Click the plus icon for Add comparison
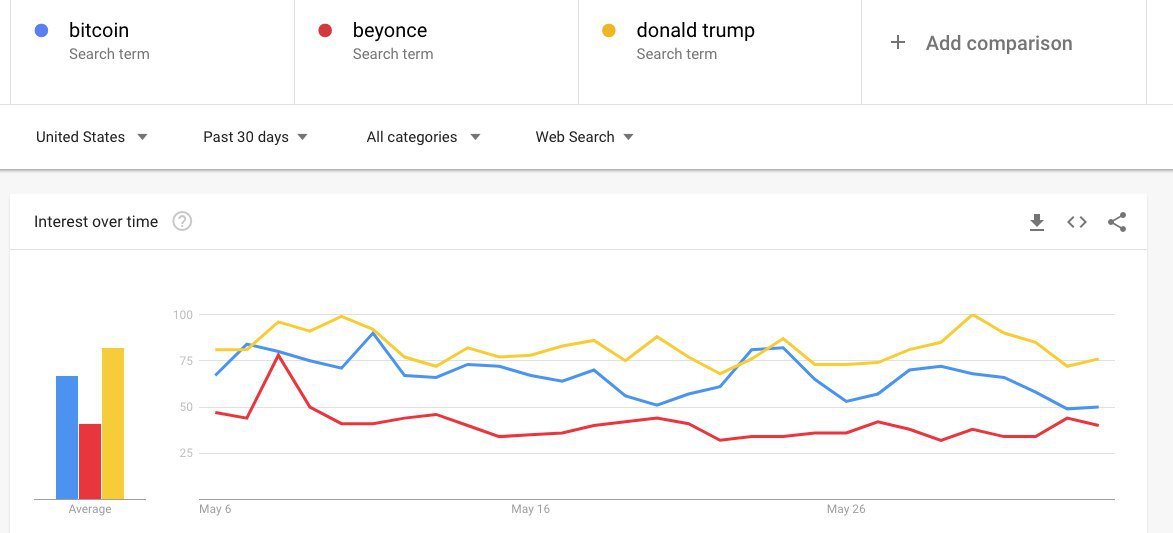Screen dimensions: 1173x533 click(x=898, y=43)
